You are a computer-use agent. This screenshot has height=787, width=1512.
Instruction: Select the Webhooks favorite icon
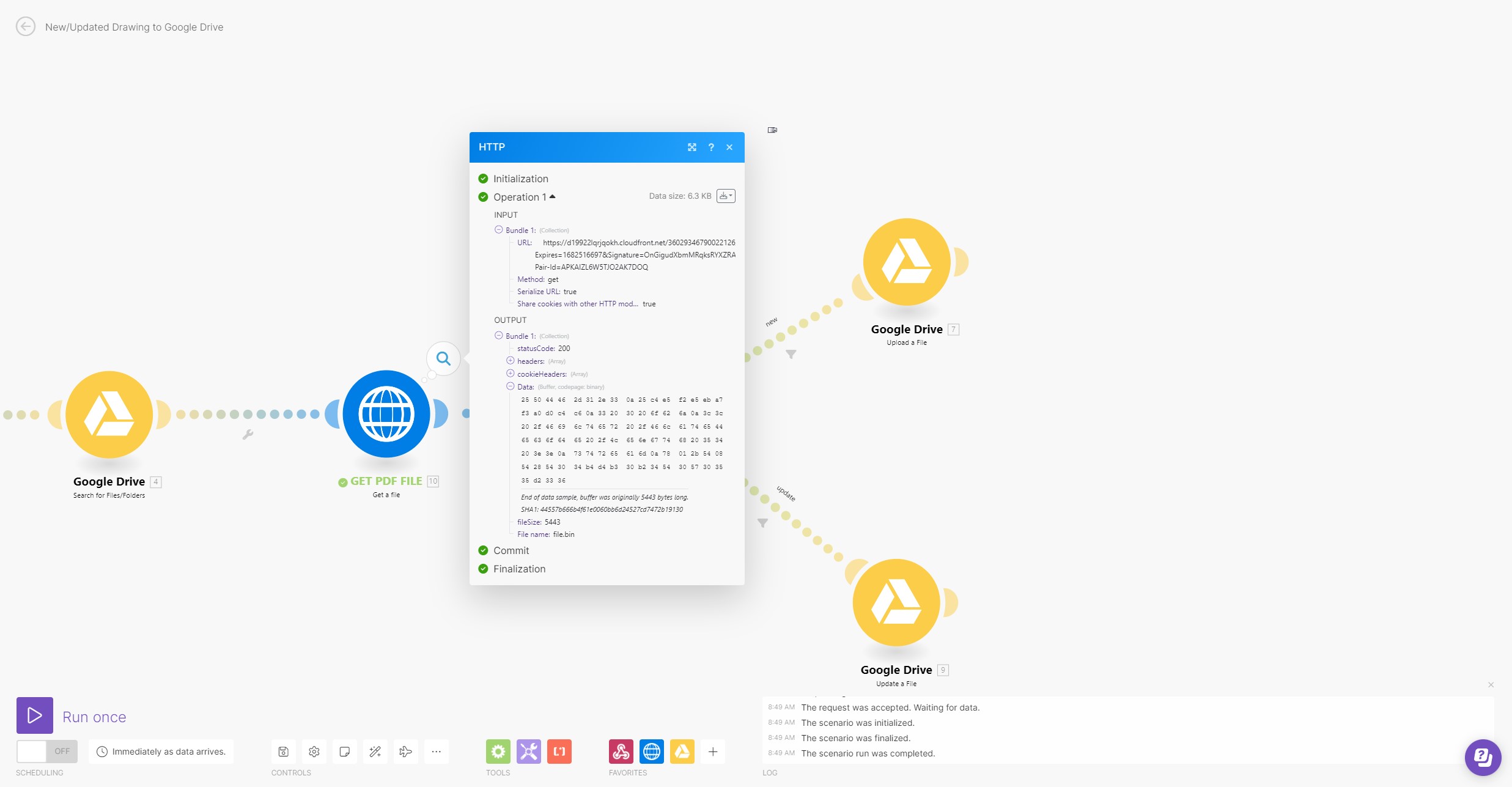click(x=621, y=752)
